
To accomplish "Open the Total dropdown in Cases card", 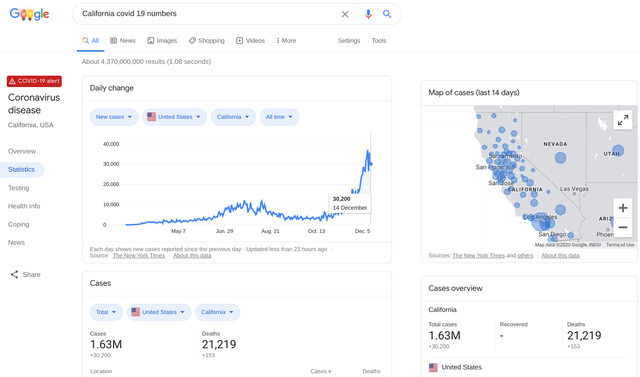I will pyautogui.click(x=106, y=312).
